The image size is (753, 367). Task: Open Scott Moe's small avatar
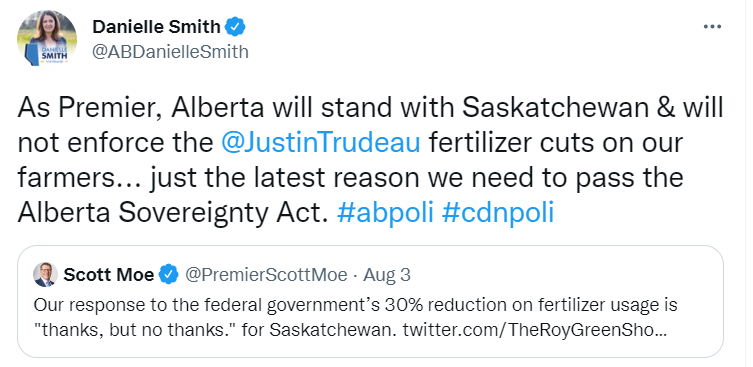[x=46, y=275]
